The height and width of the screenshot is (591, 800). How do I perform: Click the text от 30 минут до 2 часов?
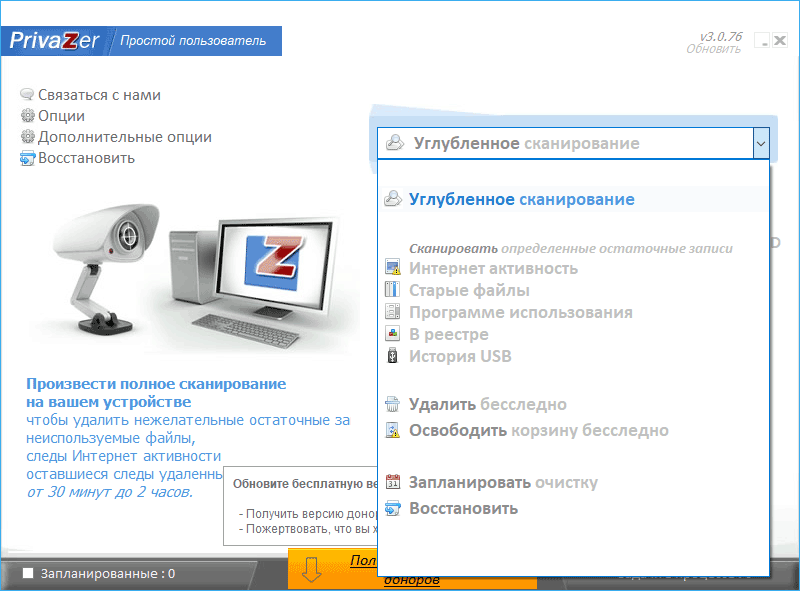point(110,492)
